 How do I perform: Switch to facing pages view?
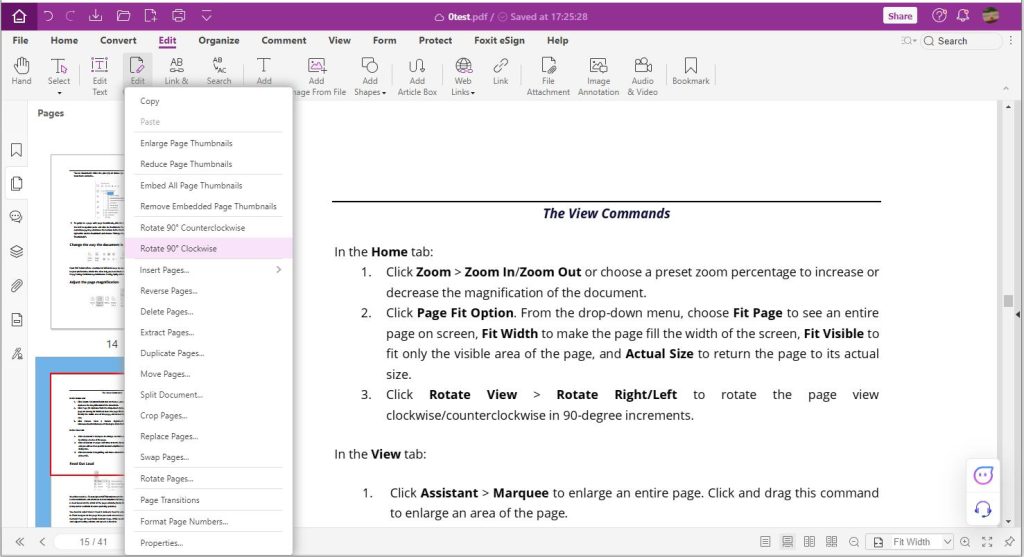pyautogui.click(x=809, y=542)
